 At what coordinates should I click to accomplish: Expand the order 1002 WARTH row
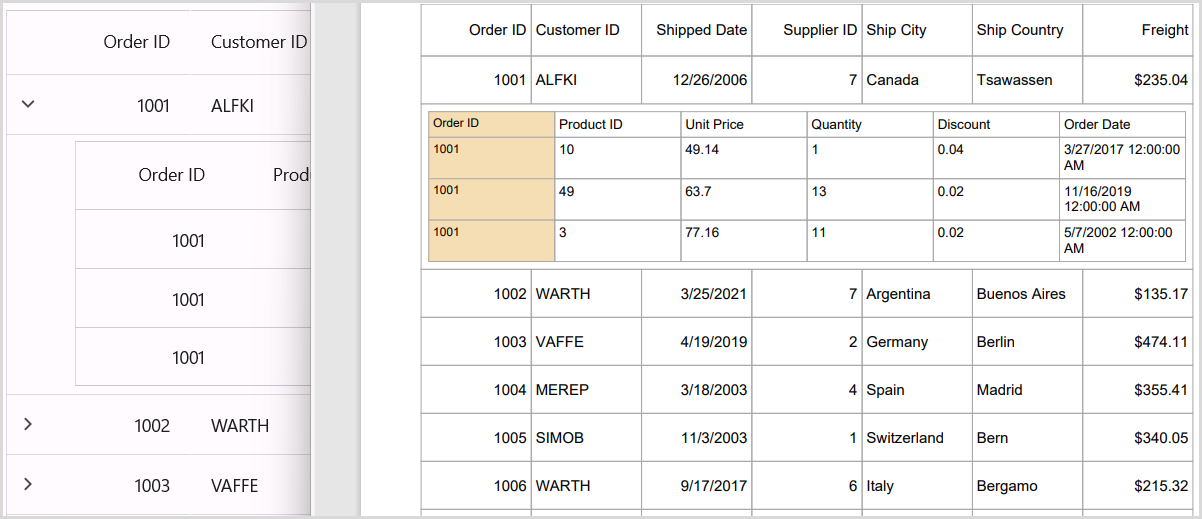[x=28, y=424]
